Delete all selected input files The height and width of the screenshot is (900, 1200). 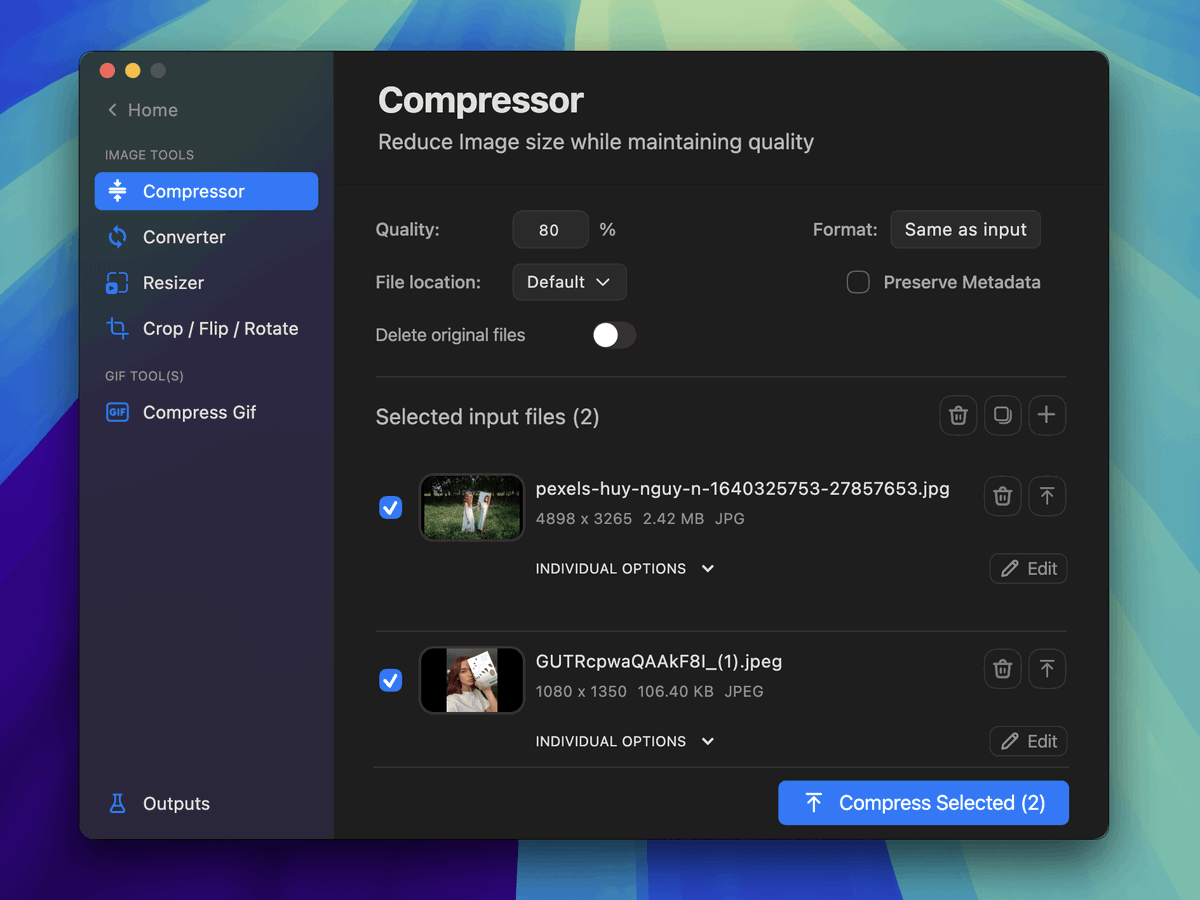pyautogui.click(x=958, y=415)
